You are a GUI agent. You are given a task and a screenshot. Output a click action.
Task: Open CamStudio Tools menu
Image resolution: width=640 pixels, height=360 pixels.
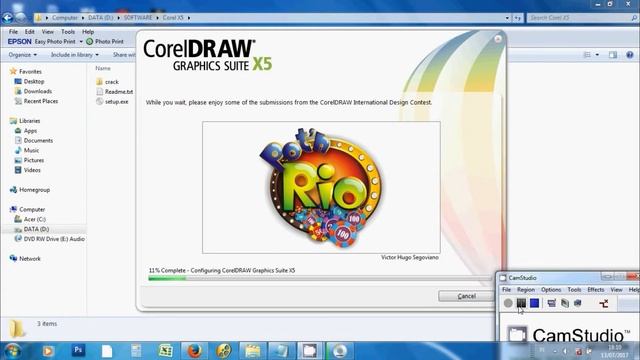tap(574, 289)
